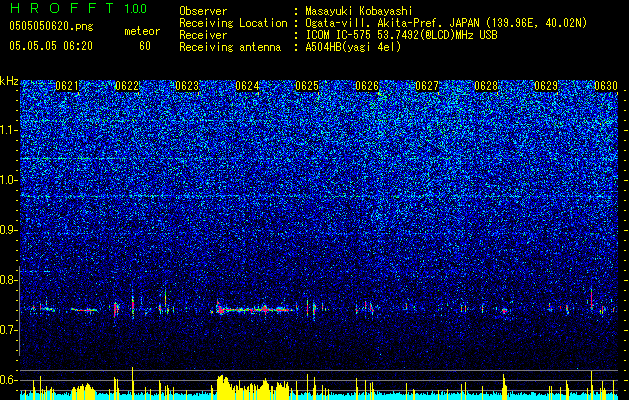Click the kHz axis unit label
Image resolution: width=629 pixels, height=400 pixels.
coord(9,81)
